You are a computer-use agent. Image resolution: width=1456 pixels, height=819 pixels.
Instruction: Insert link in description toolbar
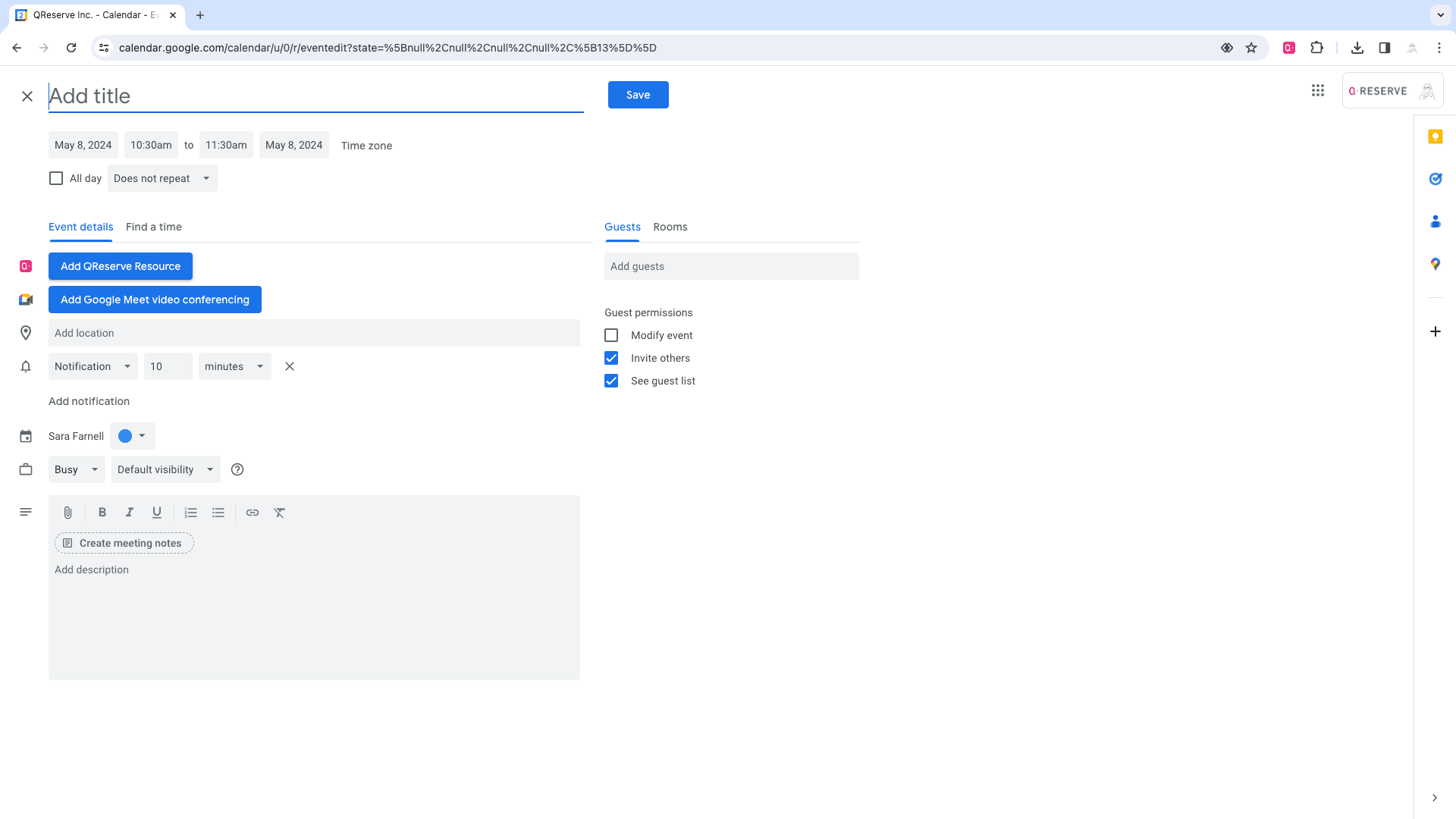pyautogui.click(x=253, y=513)
